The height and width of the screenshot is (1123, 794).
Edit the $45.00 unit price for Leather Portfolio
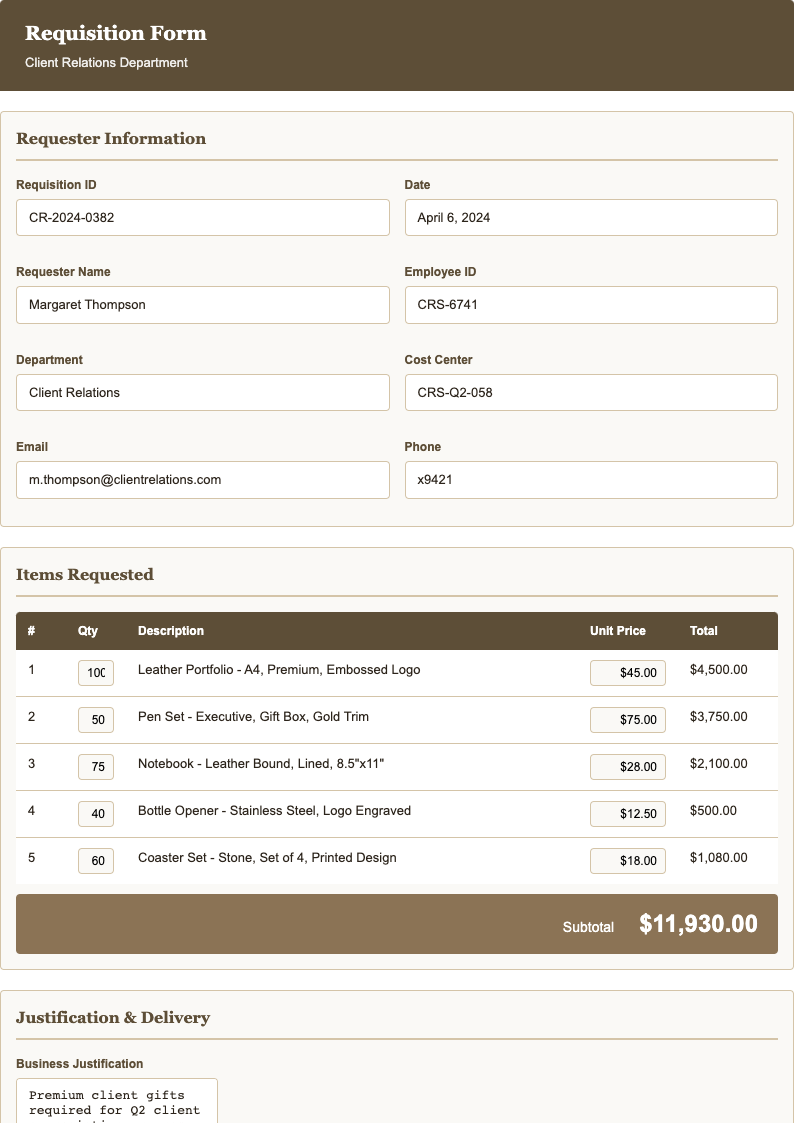point(627,672)
